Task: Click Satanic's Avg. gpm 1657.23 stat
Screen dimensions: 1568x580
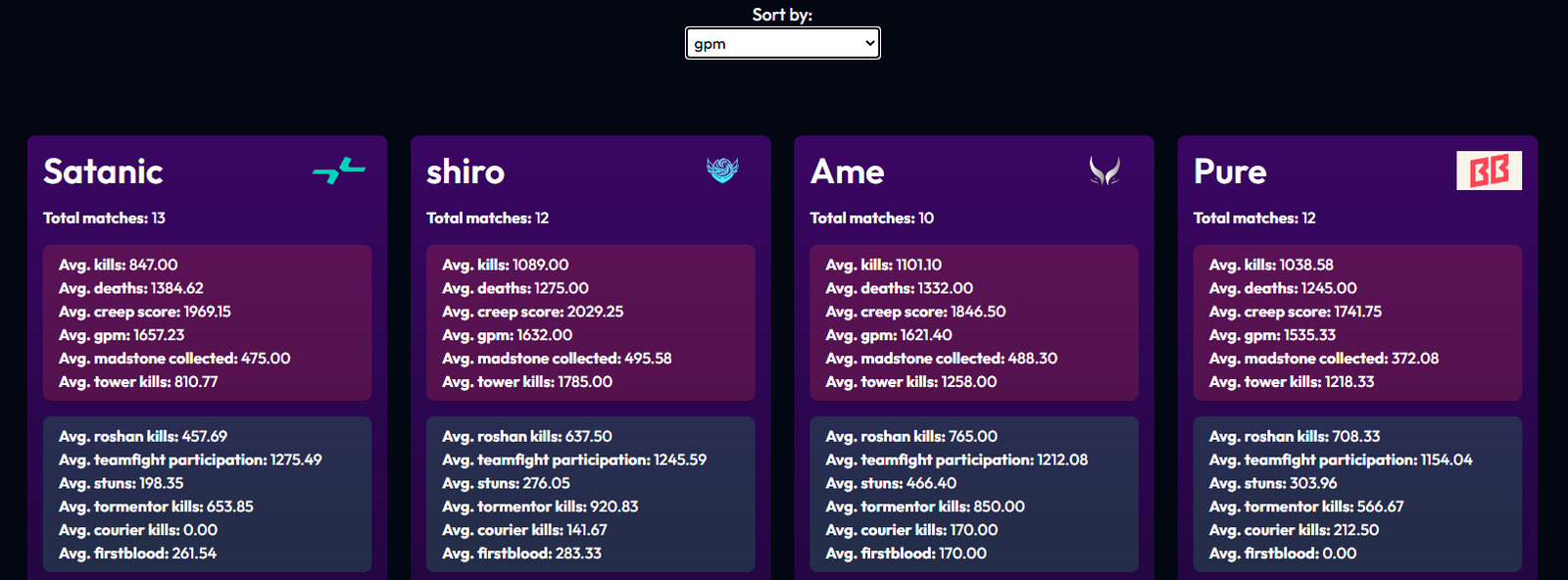Action: coord(122,335)
